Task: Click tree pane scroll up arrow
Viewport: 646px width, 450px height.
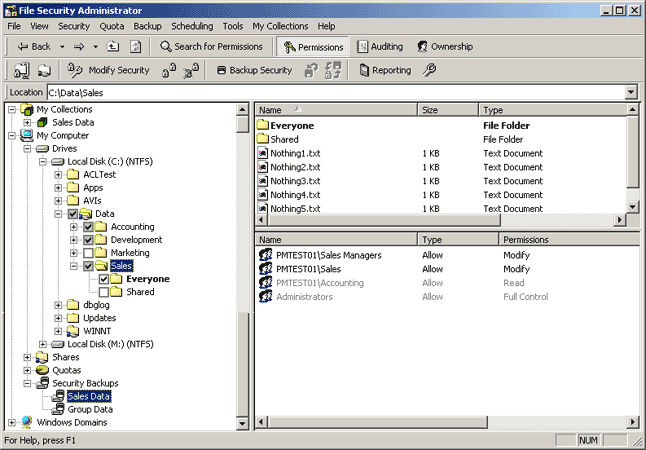Action: tap(242, 110)
